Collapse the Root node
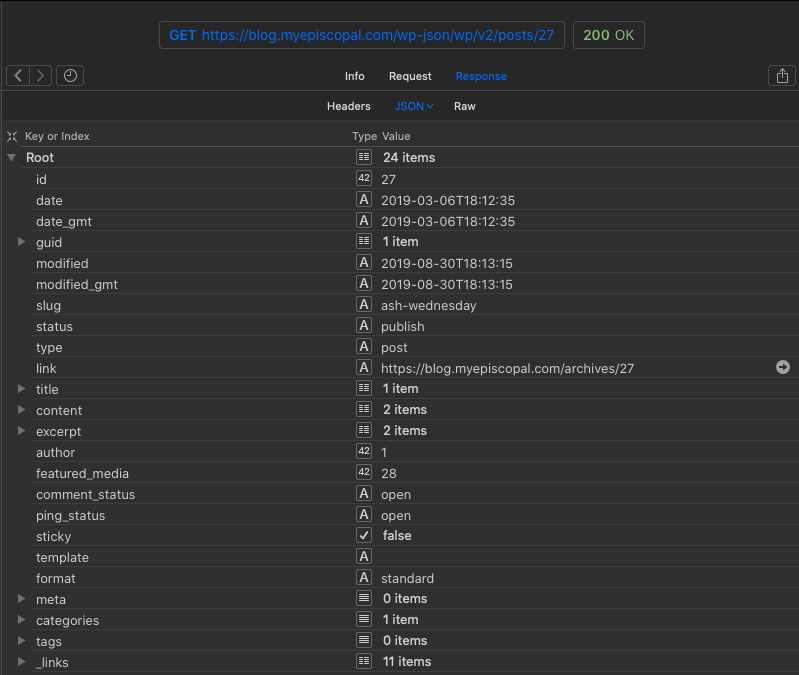This screenshot has width=799, height=675. 12,157
